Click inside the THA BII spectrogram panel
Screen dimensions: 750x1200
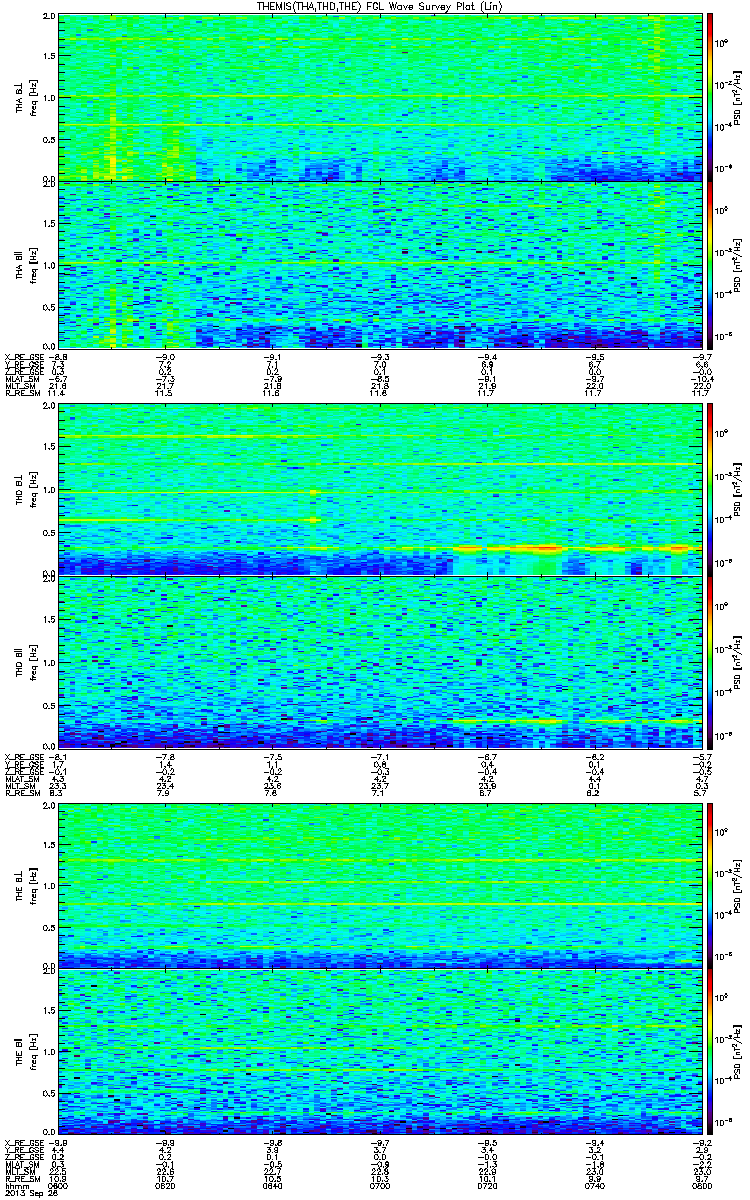[x=380, y=265]
